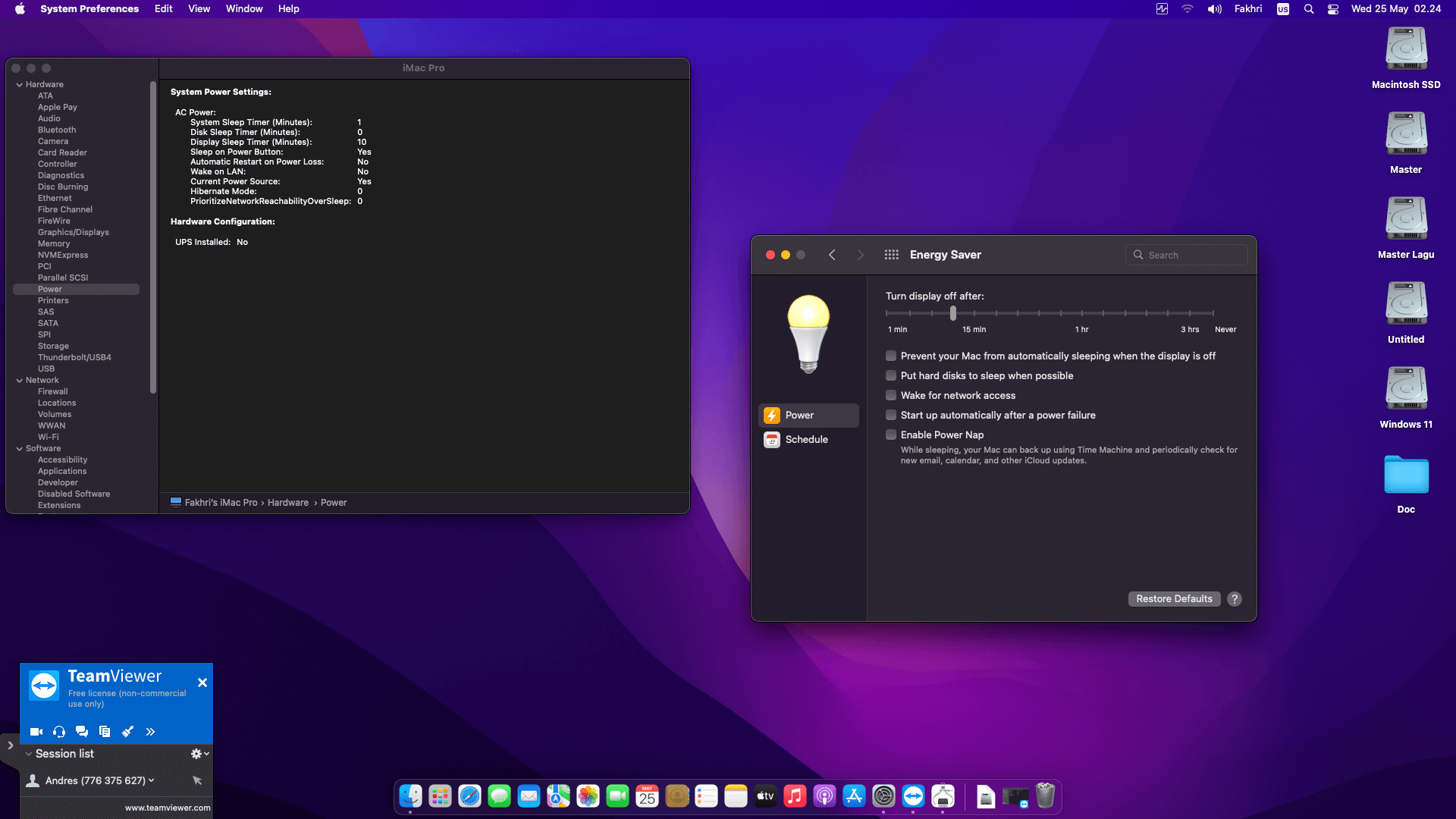Open Music from the Dock

pos(795,796)
